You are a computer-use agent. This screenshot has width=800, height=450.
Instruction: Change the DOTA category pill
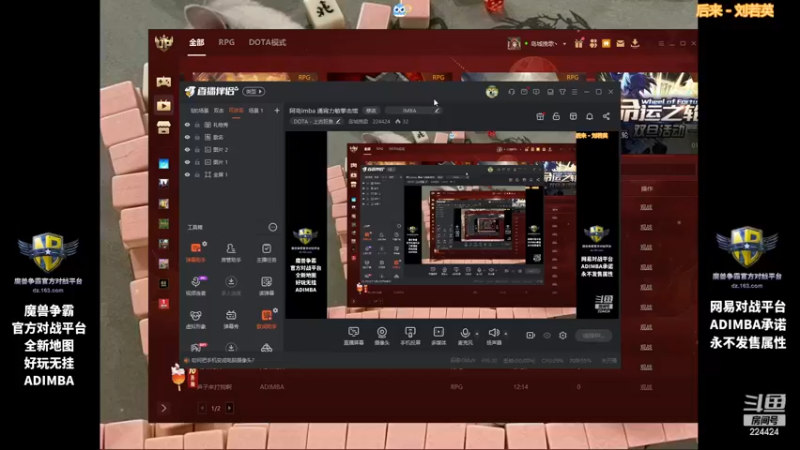tap(317, 121)
